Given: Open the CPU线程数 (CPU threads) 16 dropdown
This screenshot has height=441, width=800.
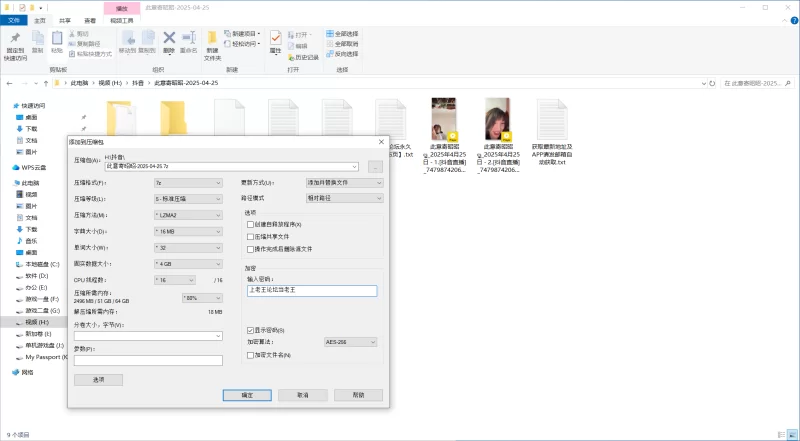Looking at the screenshot, I should tap(174, 280).
